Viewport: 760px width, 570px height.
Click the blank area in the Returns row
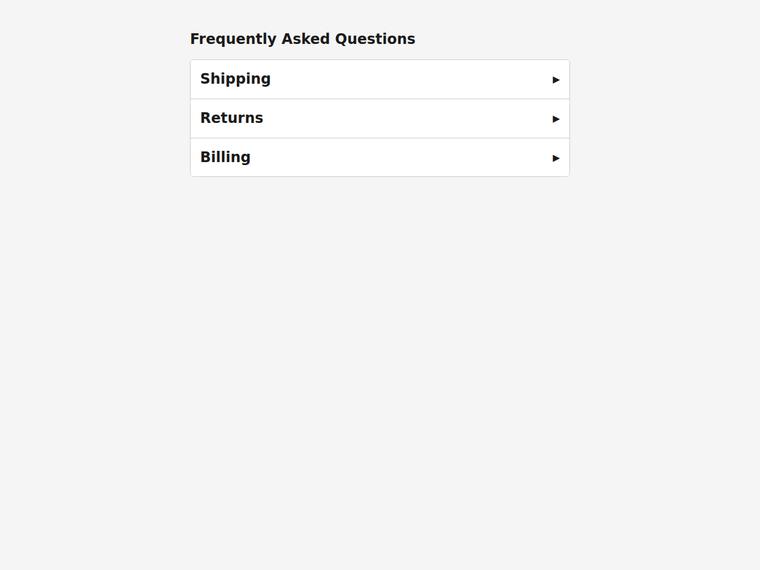(407, 119)
